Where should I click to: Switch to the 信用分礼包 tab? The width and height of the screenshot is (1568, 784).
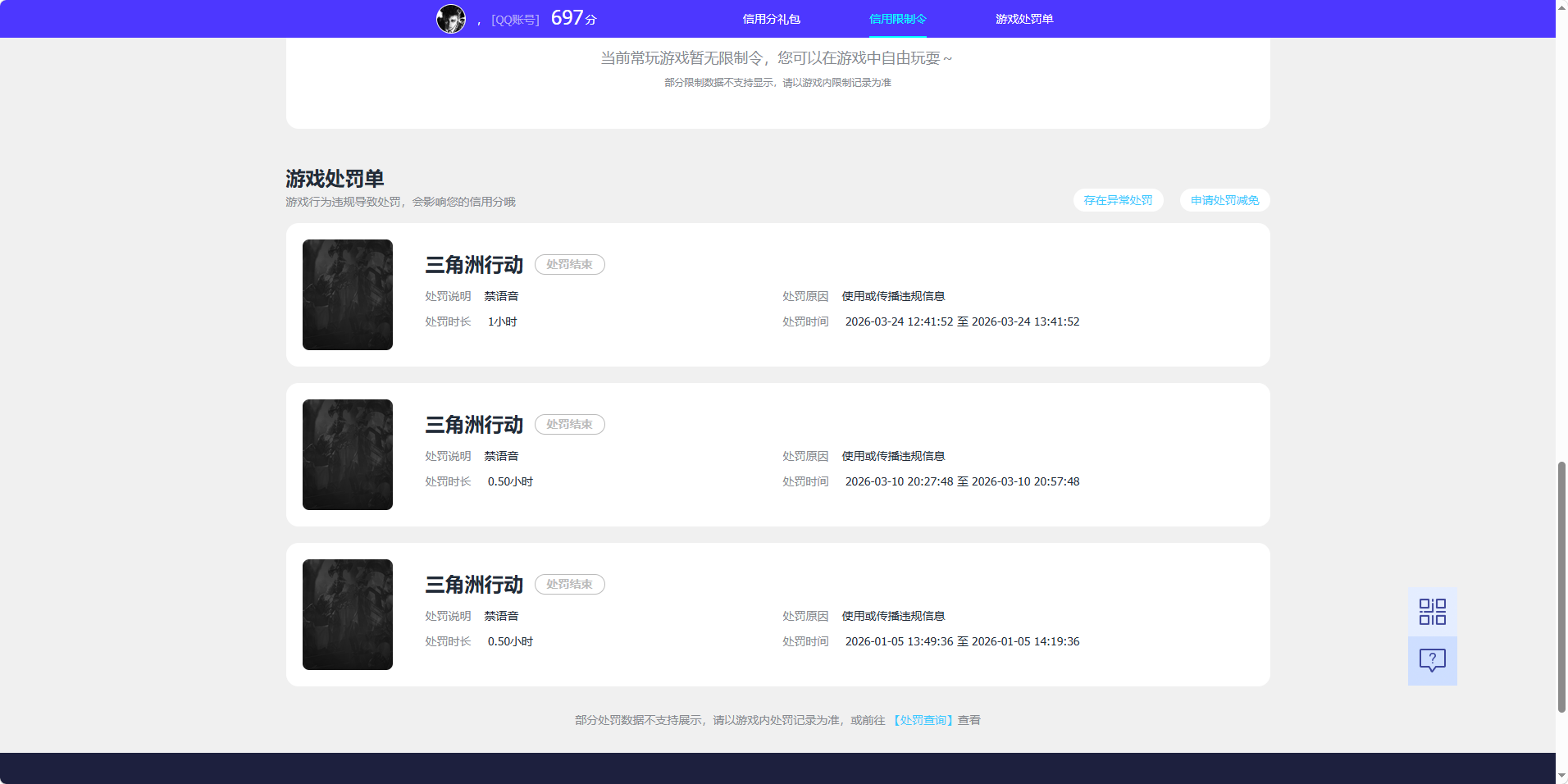pos(771,18)
